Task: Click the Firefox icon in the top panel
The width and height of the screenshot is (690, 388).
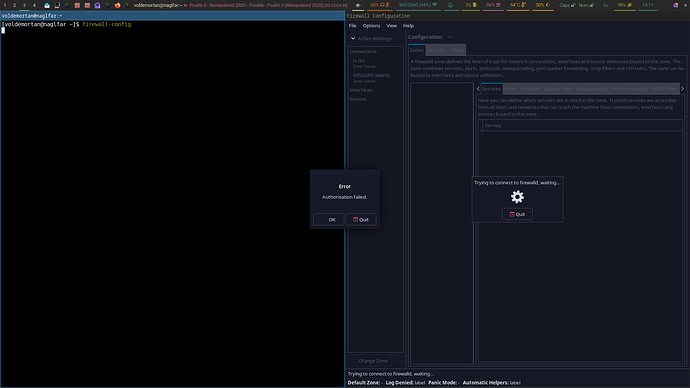Action: coord(117,5)
